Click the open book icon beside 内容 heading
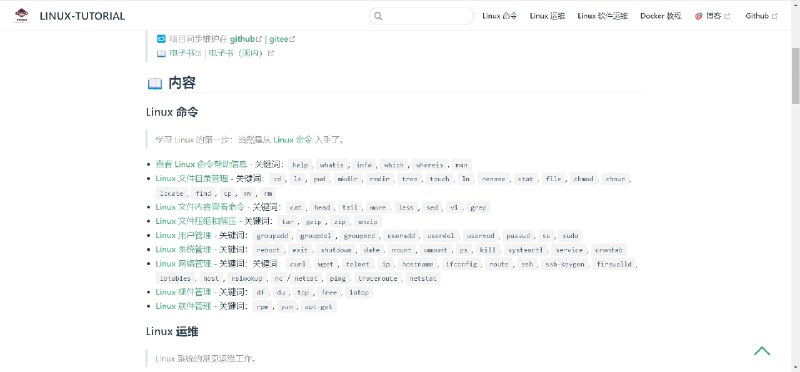Viewport: 800px width, 372px height. click(155, 84)
